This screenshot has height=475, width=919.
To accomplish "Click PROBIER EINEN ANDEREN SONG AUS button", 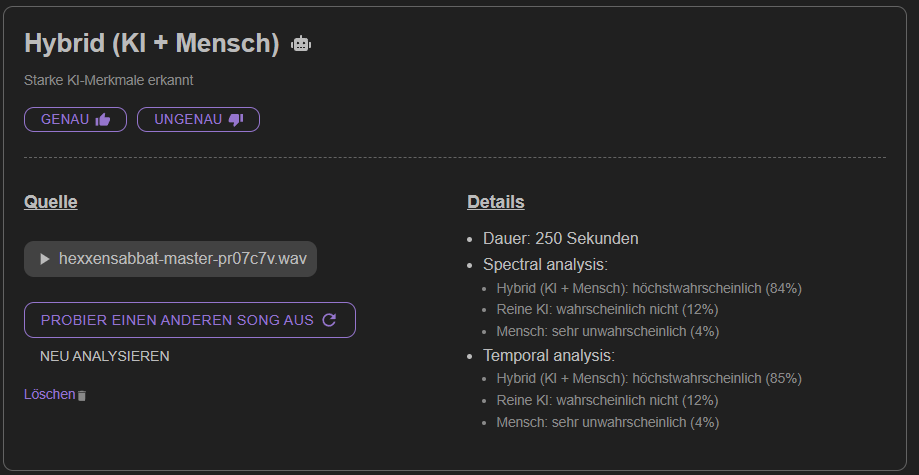I will (190, 320).
